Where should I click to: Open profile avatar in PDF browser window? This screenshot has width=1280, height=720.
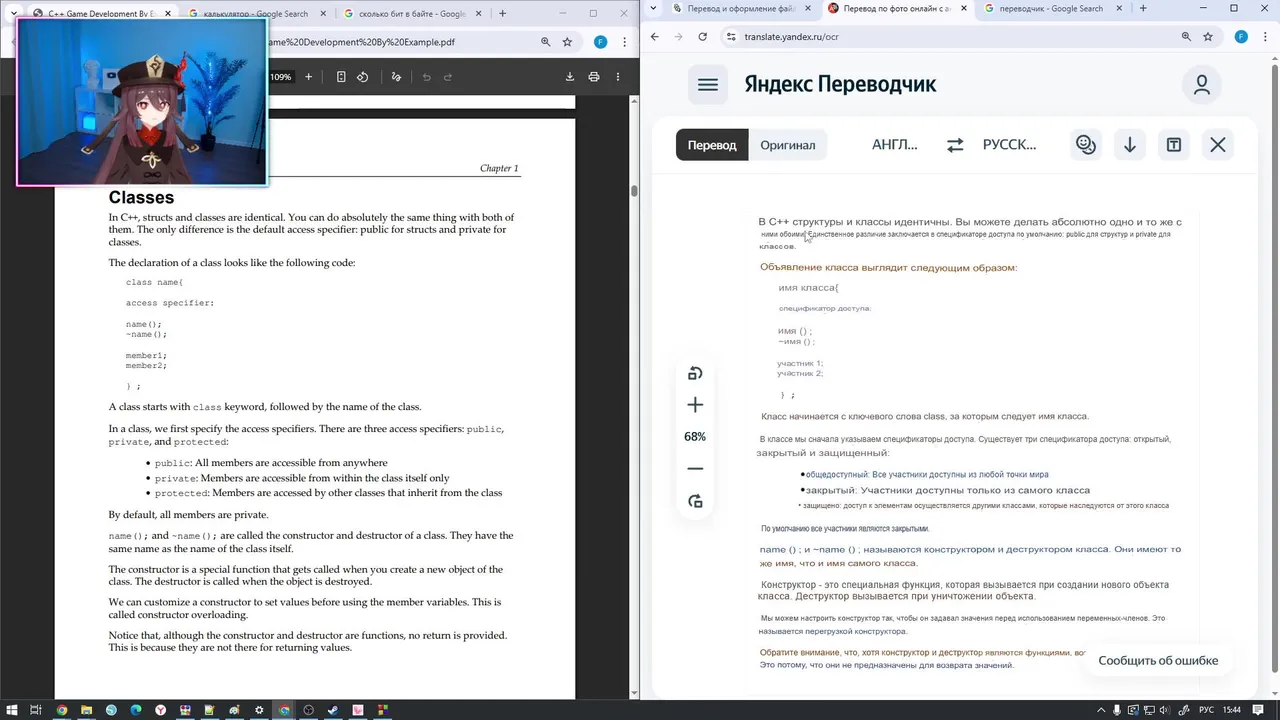click(600, 42)
